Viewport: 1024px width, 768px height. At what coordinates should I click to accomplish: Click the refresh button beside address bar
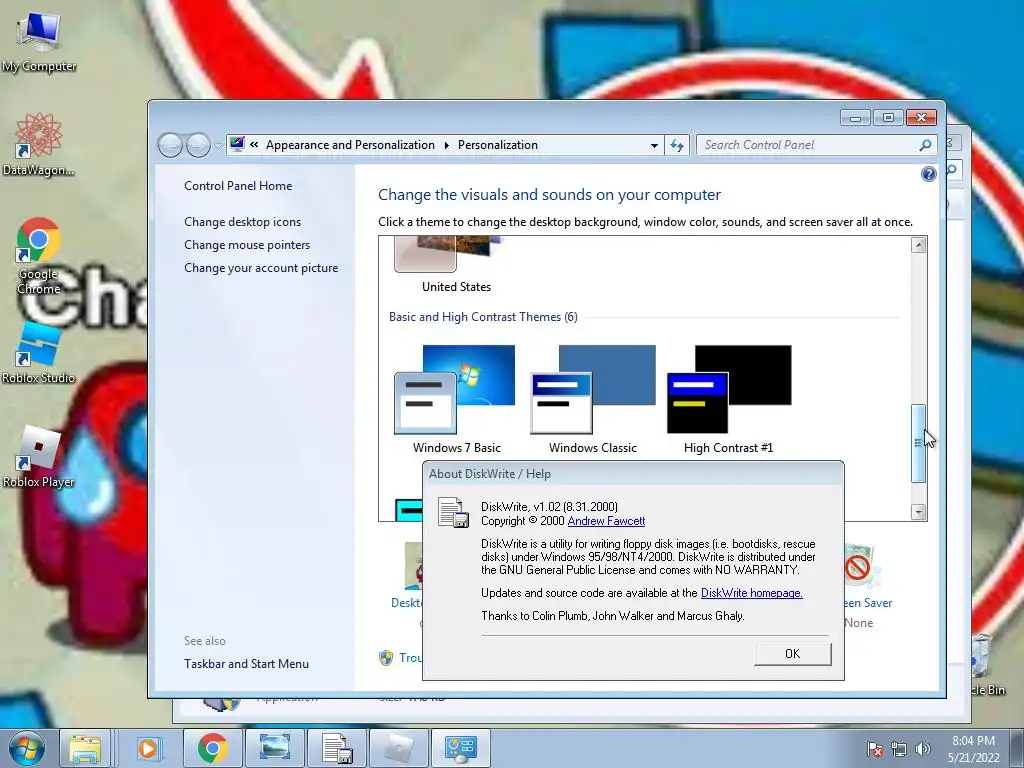677,145
